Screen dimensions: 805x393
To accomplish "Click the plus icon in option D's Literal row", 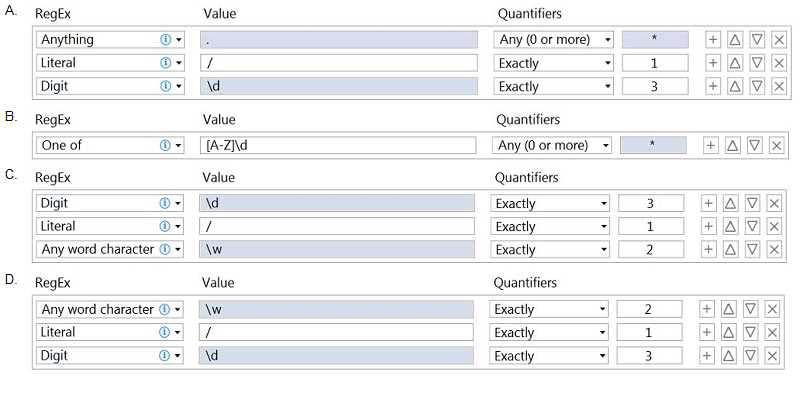I will click(706, 332).
